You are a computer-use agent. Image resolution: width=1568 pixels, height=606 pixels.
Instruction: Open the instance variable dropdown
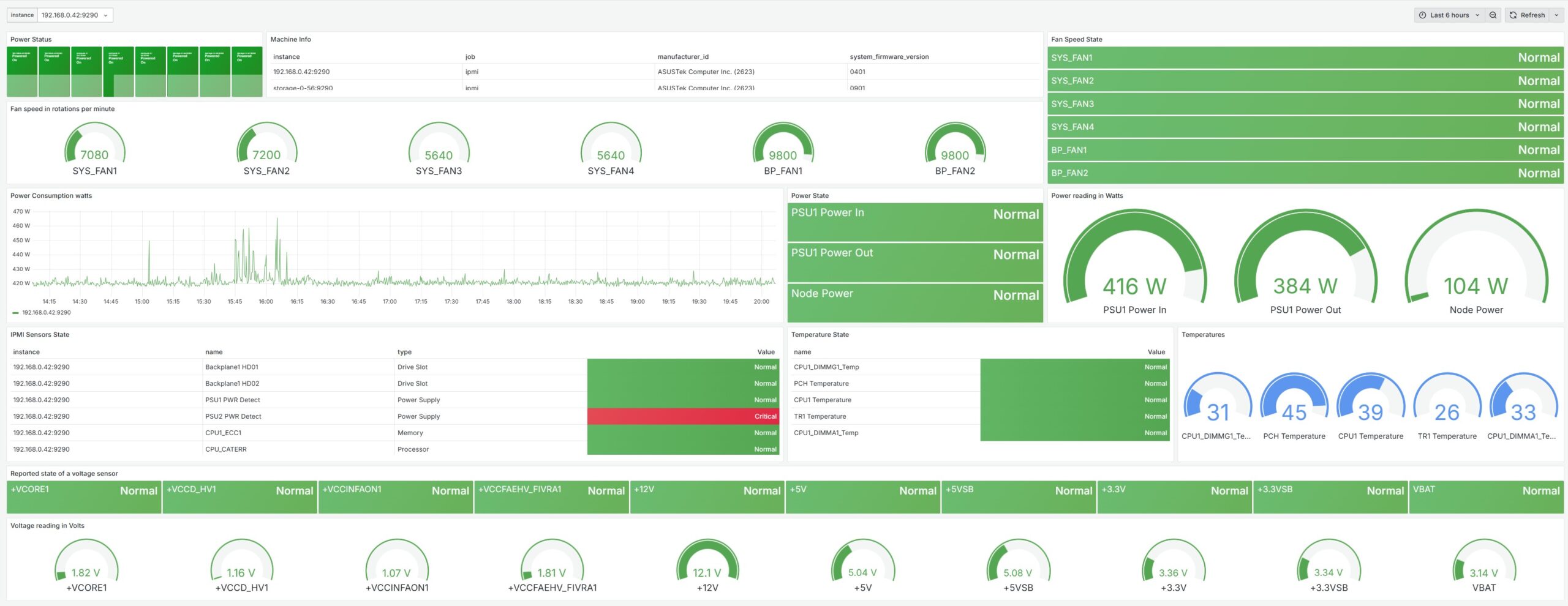[75, 15]
